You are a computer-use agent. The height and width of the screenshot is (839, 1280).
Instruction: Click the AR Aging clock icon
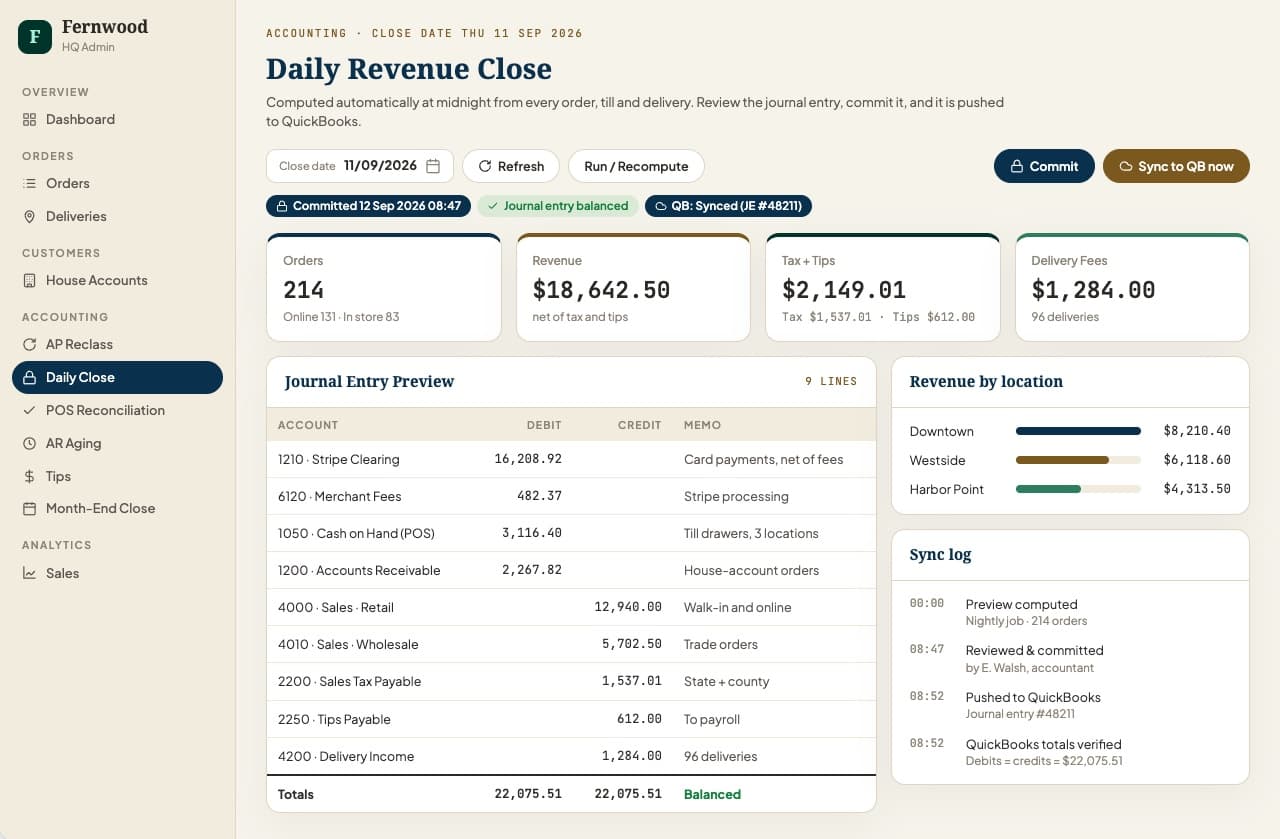(x=29, y=443)
